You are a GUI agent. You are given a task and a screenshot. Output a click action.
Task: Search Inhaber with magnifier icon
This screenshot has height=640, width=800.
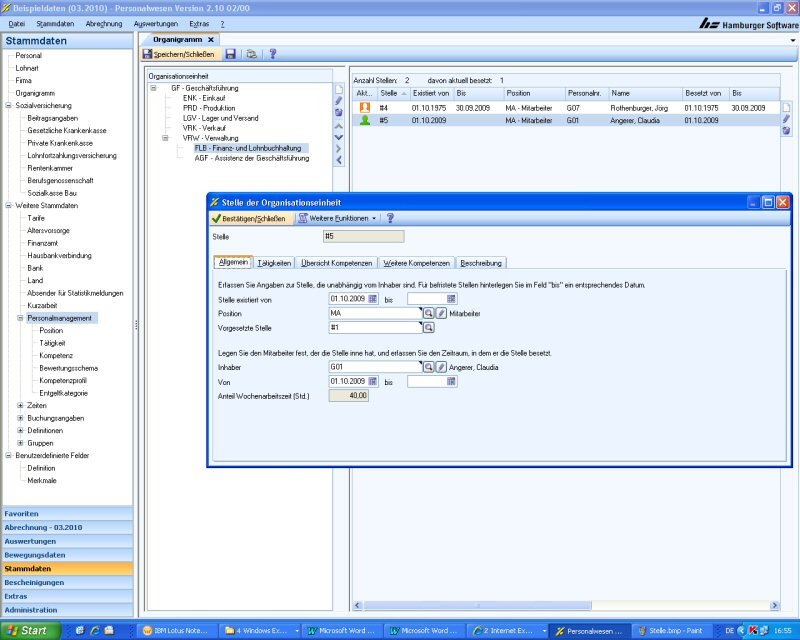point(429,366)
